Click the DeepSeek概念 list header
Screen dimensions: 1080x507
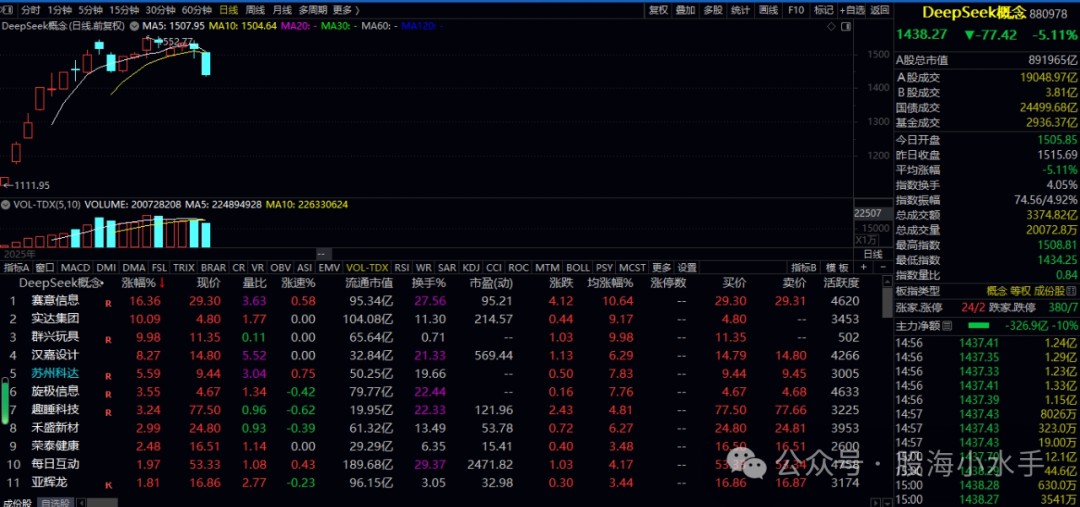point(61,283)
